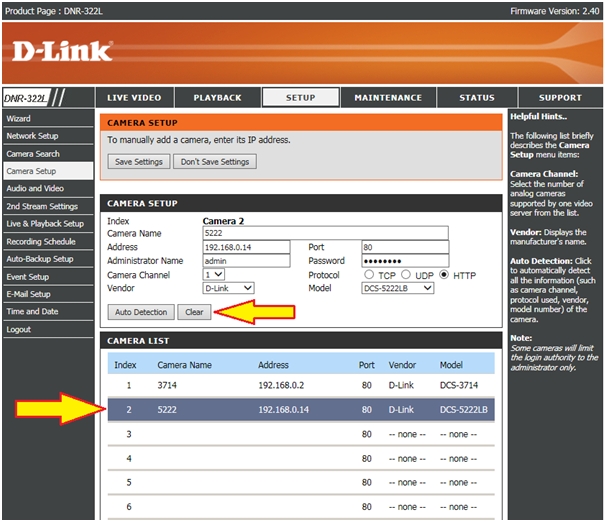Image resolution: width=606 pixels, height=522 pixels.
Task: Switch to the Live Video tab
Action: click(x=134, y=98)
